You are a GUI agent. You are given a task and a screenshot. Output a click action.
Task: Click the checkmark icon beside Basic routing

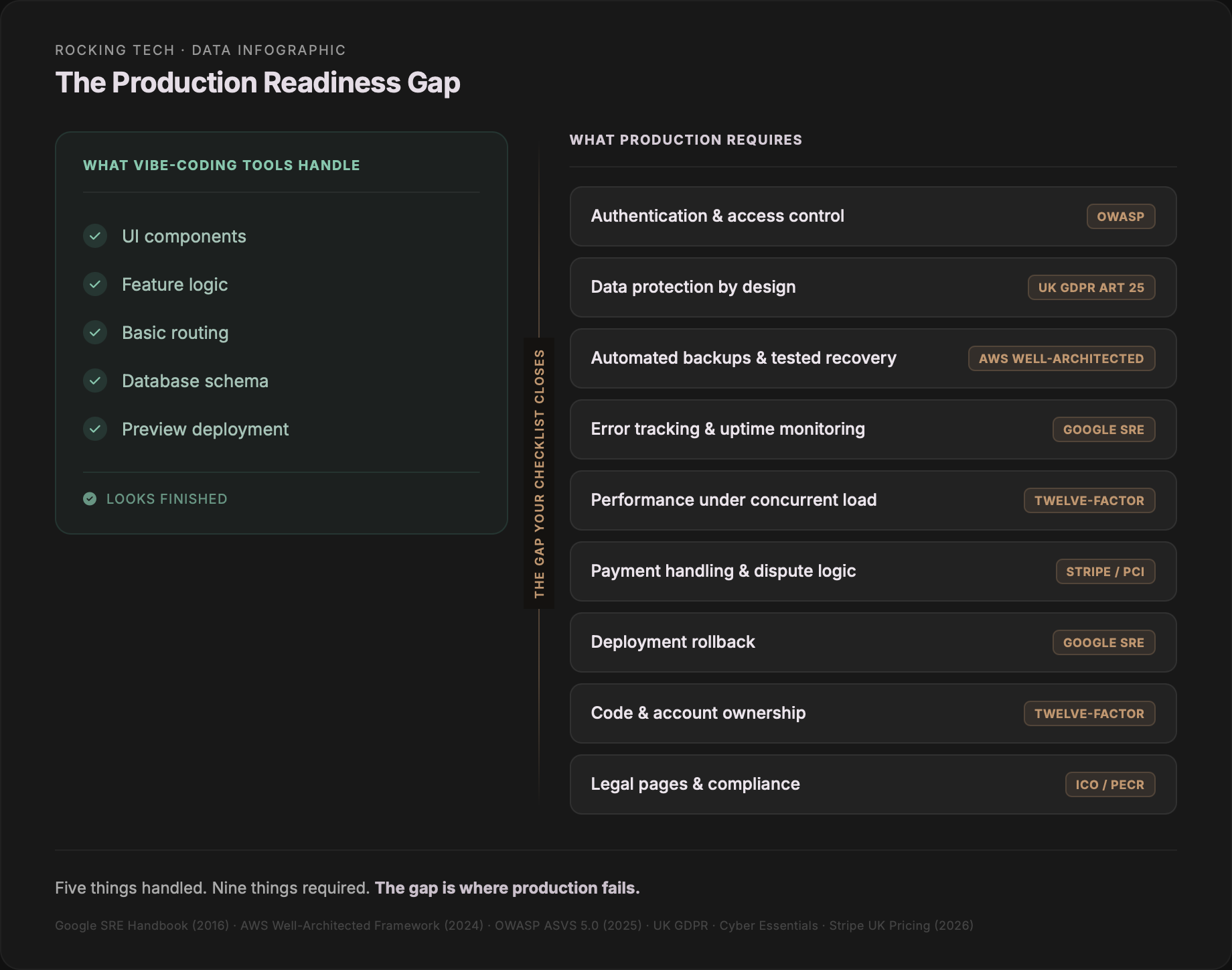coord(95,332)
